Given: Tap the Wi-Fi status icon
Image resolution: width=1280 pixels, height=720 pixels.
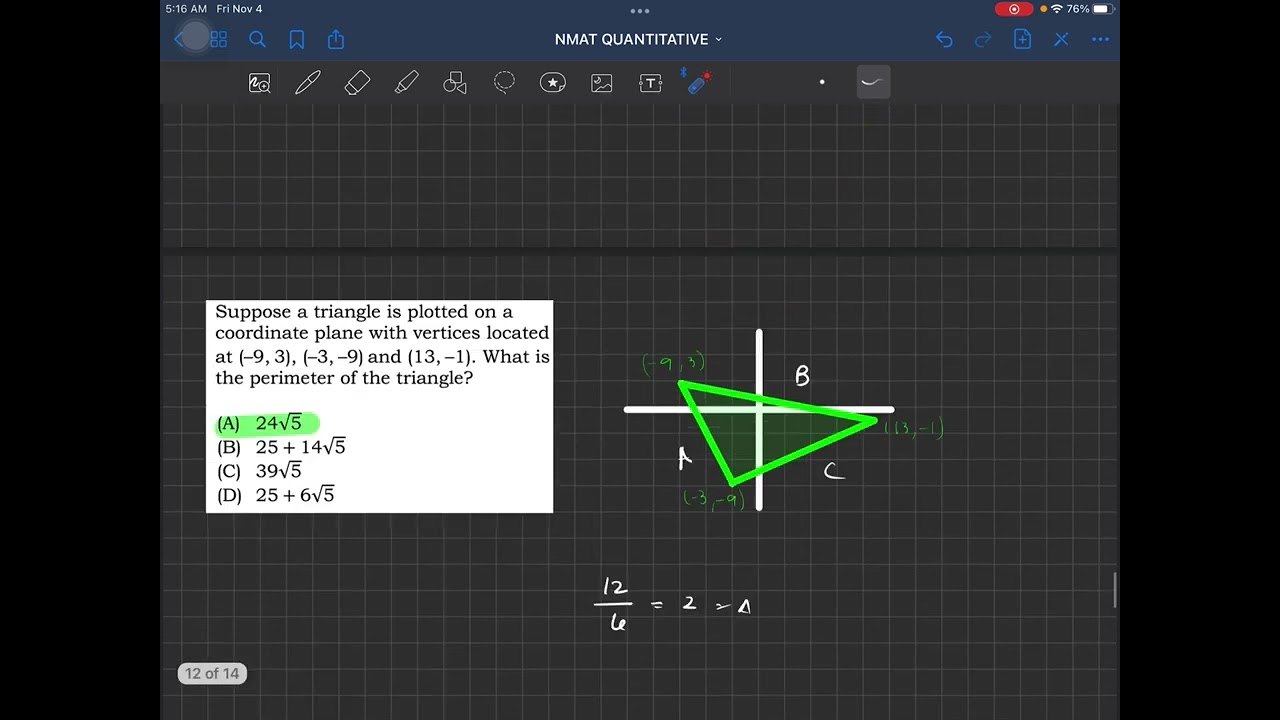Looking at the screenshot, I should (x=1056, y=9).
